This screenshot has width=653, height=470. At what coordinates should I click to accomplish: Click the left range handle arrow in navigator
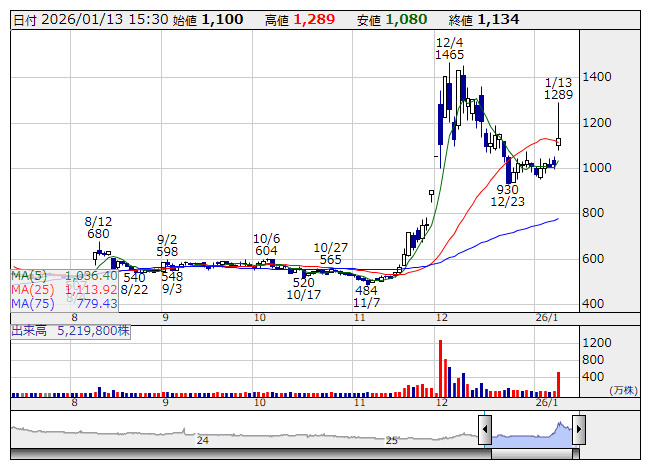(x=485, y=431)
